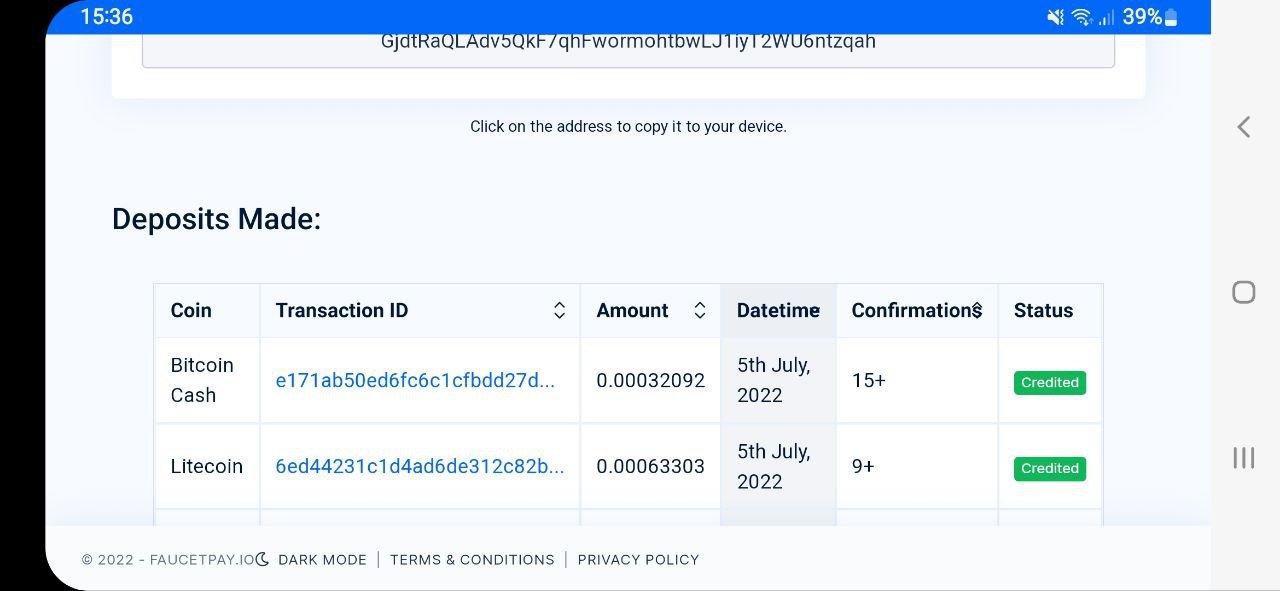Open the Privacy Policy link
1280x591 pixels.
click(638, 560)
